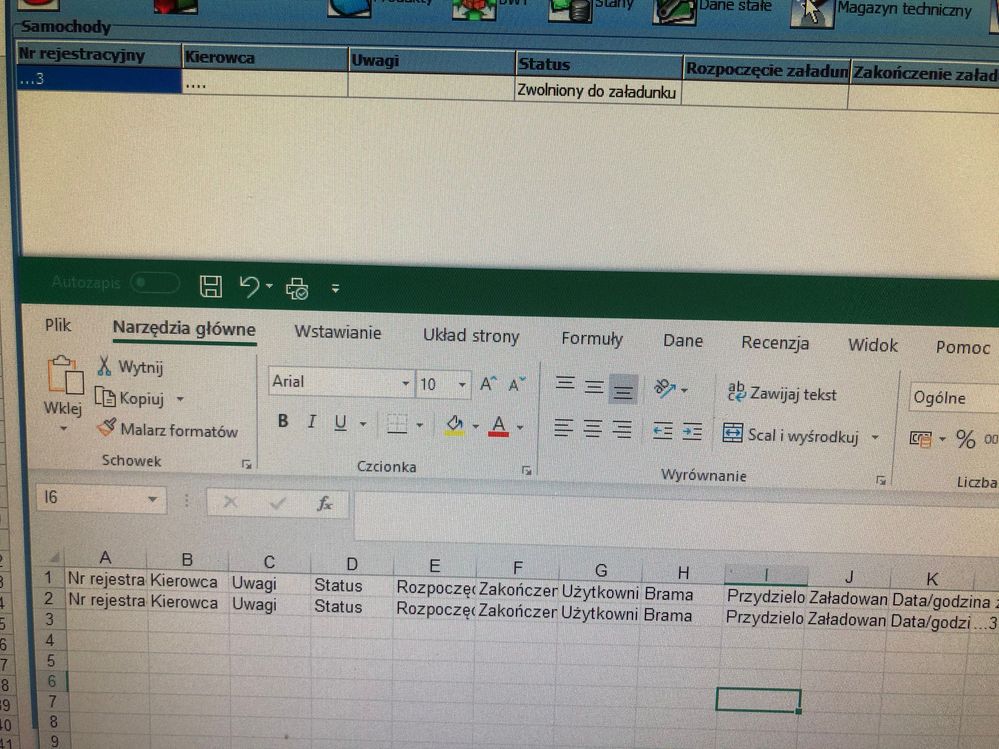Toggle bold formatting
Screen dimensions: 999x749
[283, 420]
